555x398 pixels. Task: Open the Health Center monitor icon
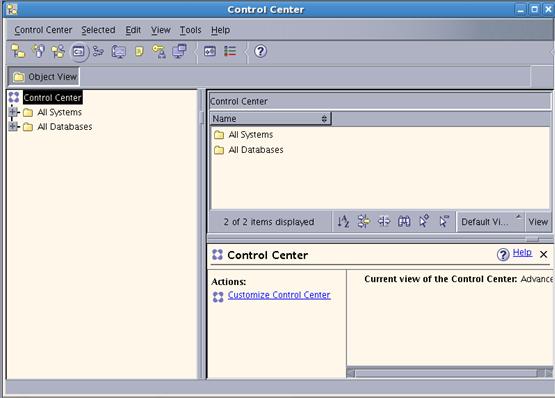pyautogui.click(x=119, y=51)
